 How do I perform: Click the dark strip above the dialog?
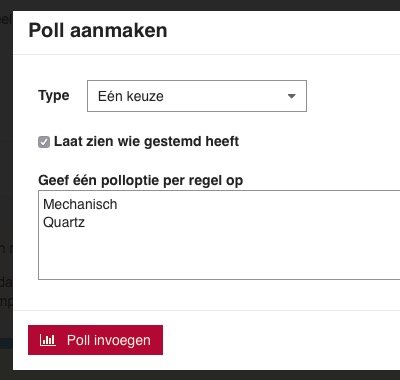point(200,5)
